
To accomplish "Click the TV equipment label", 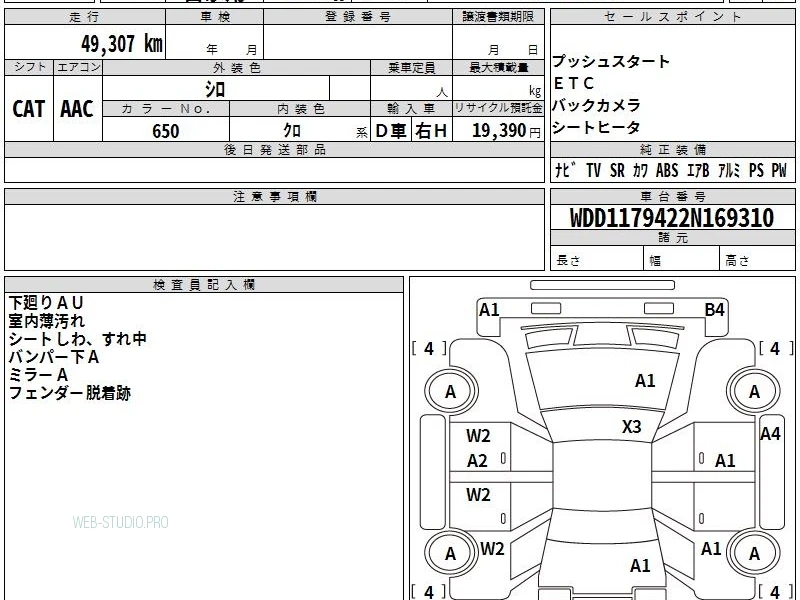I will point(593,170).
